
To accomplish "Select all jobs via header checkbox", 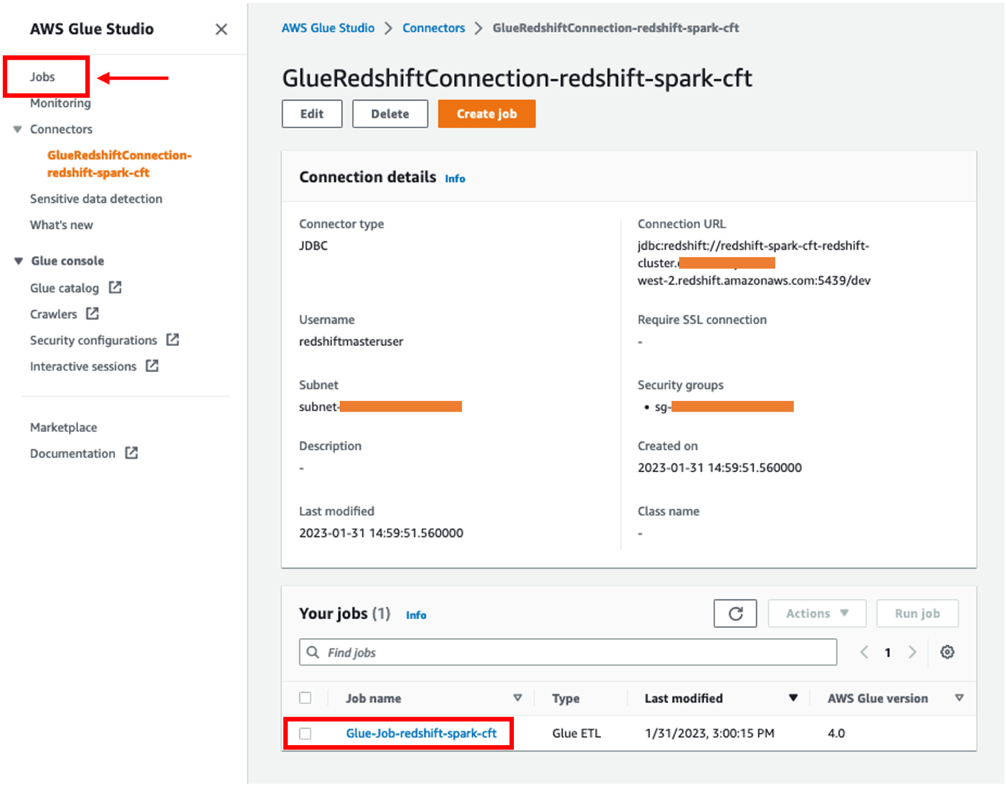I will point(305,698).
